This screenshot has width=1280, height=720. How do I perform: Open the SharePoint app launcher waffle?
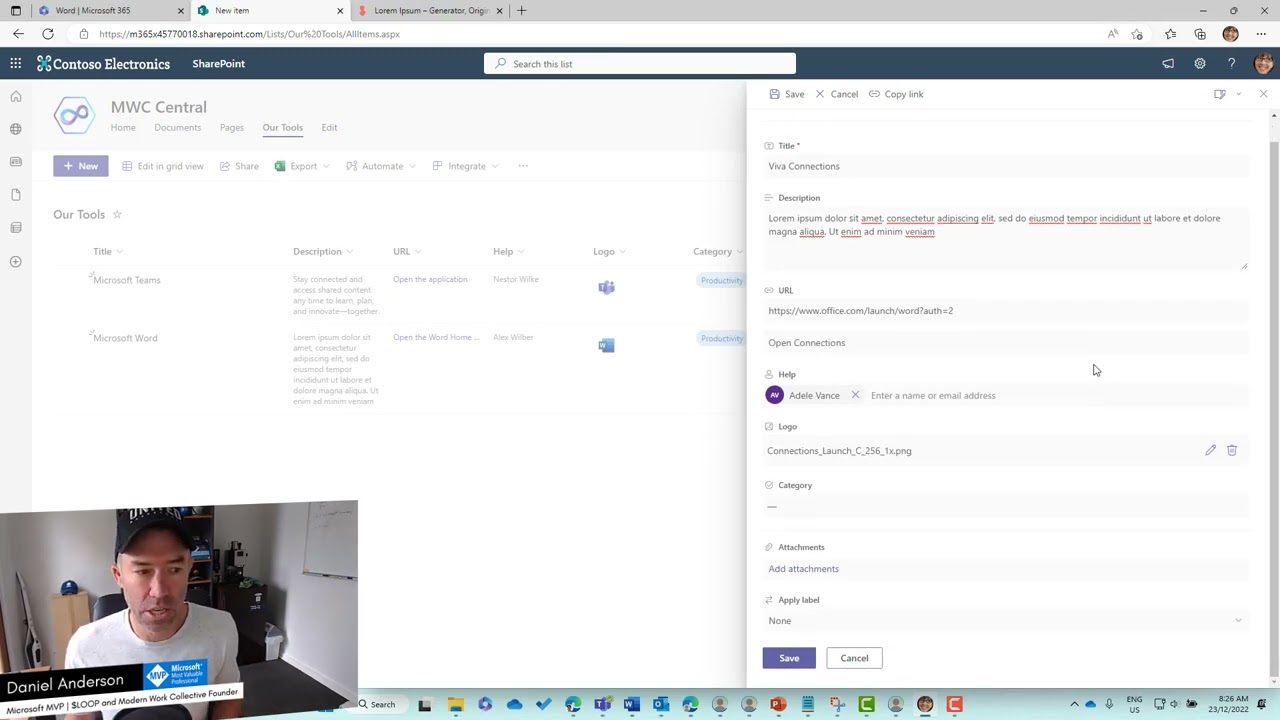pyautogui.click(x=16, y=63)
